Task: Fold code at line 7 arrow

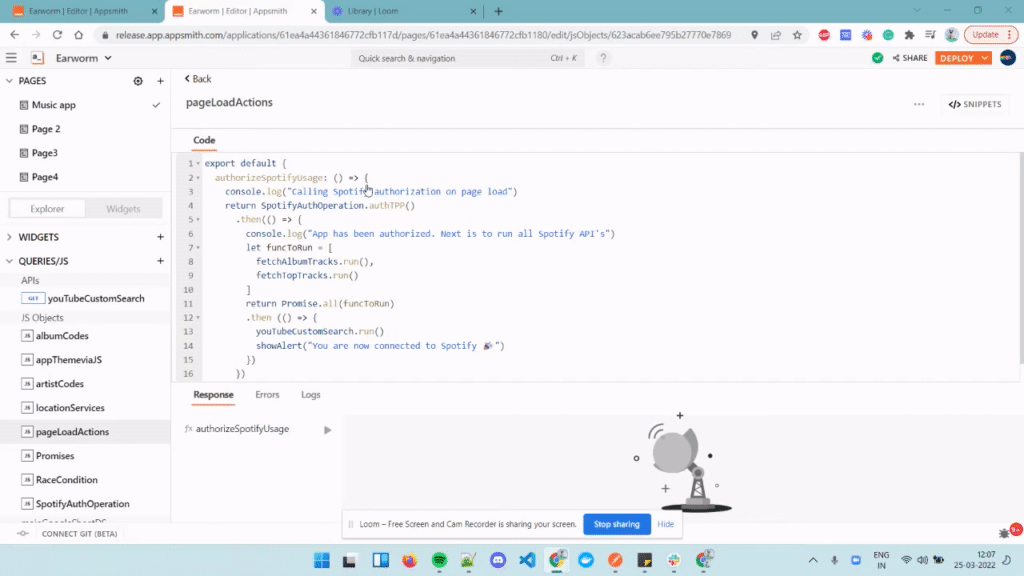Action: [198, 248]
